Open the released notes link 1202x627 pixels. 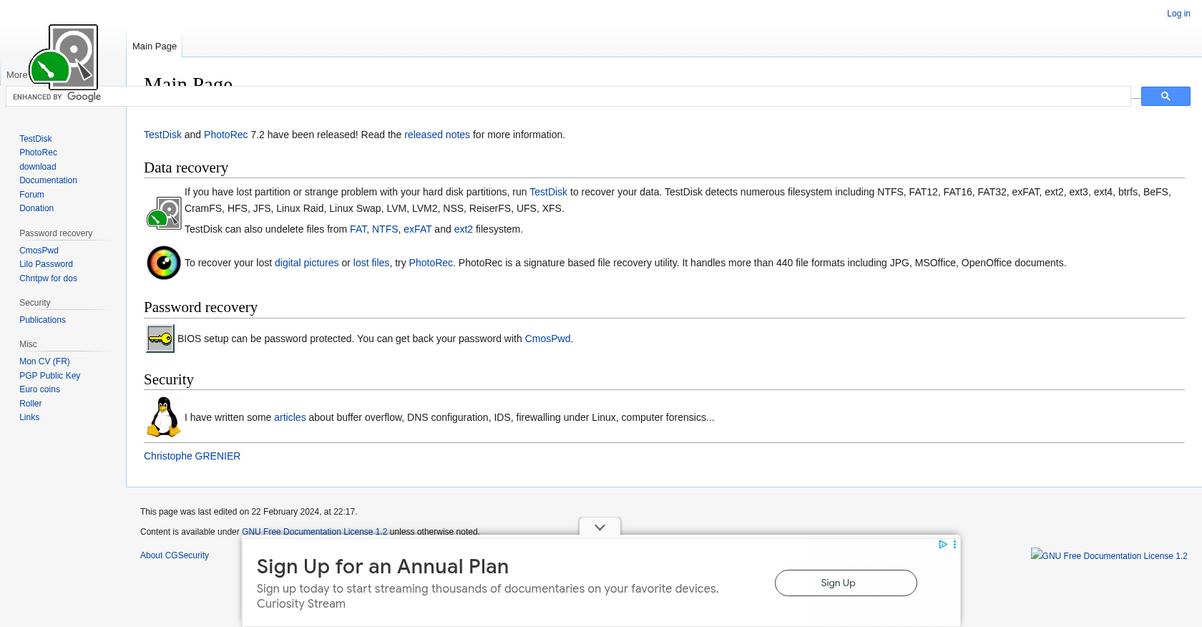pyautogui.click(x=437, y=135)
